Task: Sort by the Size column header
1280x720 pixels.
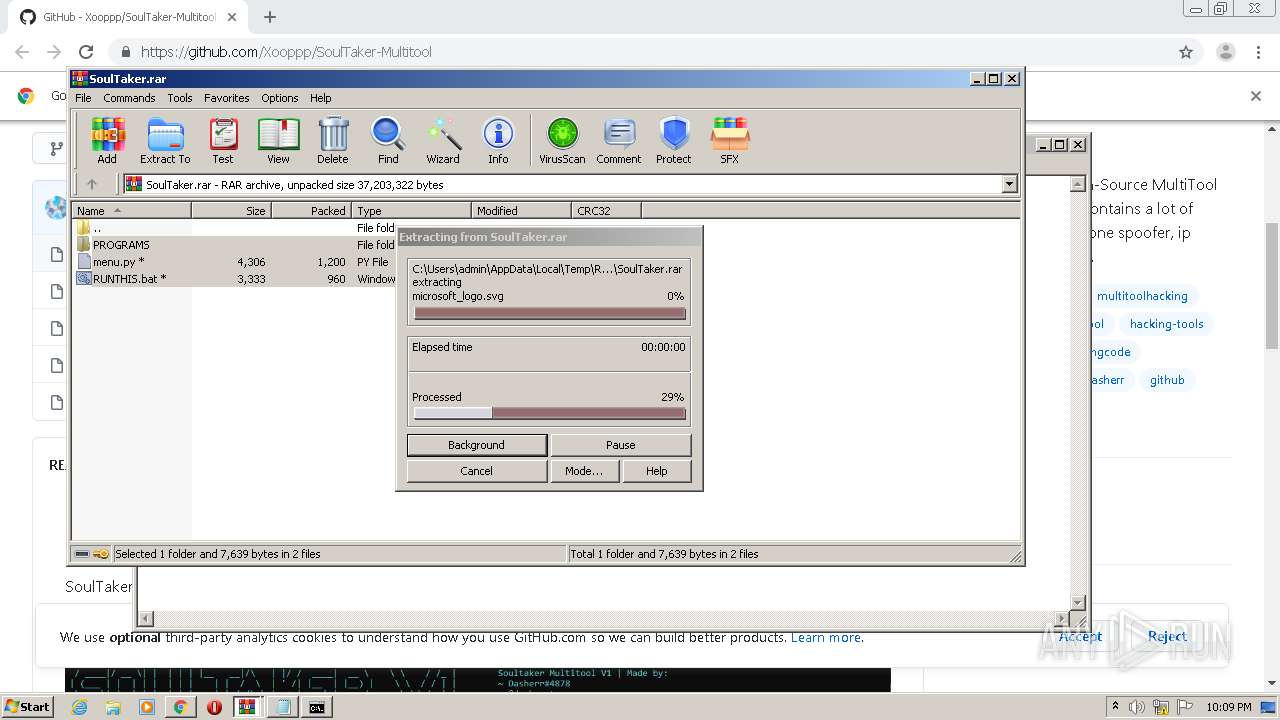Action: coord(231,210)
